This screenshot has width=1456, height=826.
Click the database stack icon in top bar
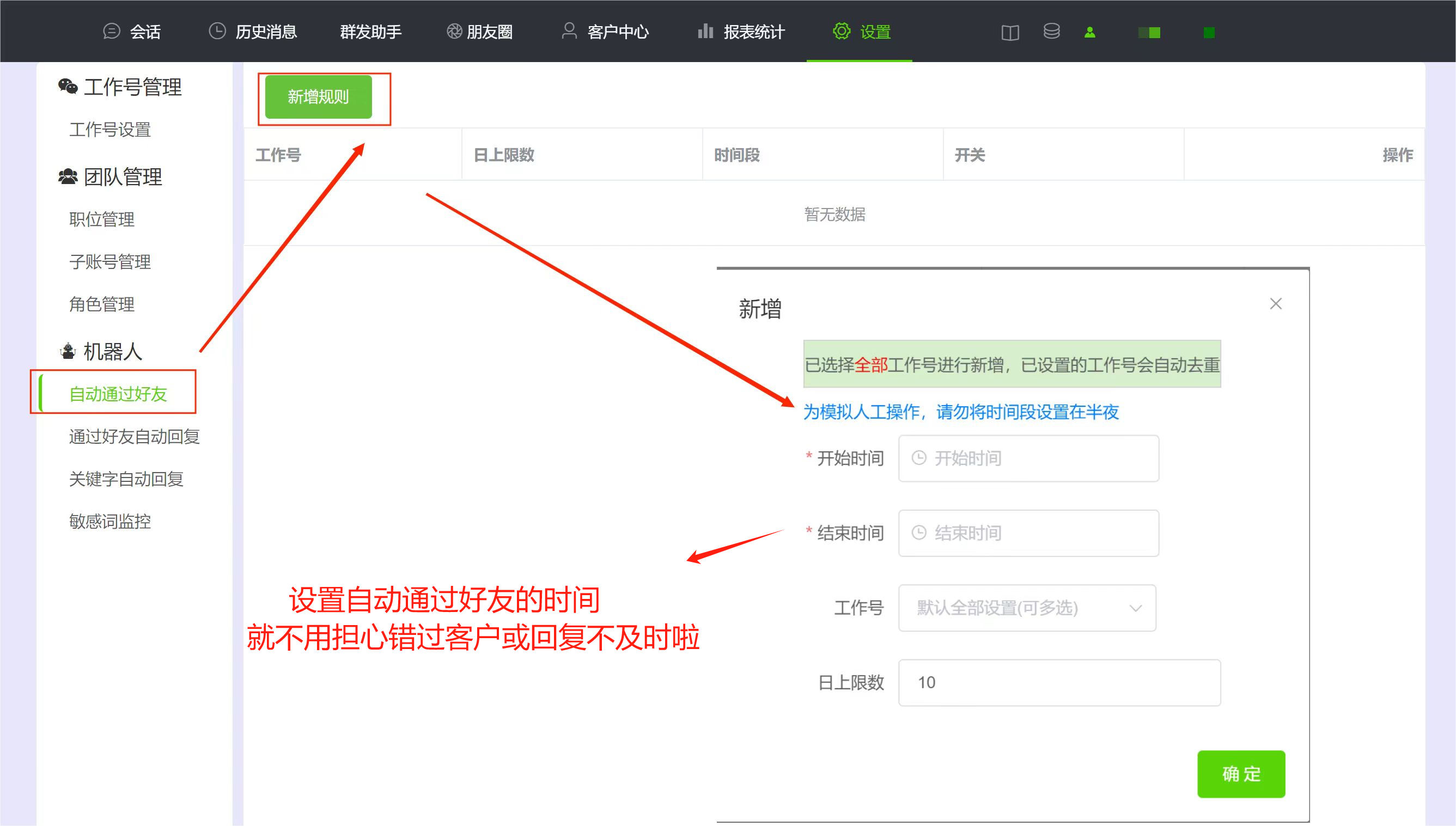tap(1051, 31)
